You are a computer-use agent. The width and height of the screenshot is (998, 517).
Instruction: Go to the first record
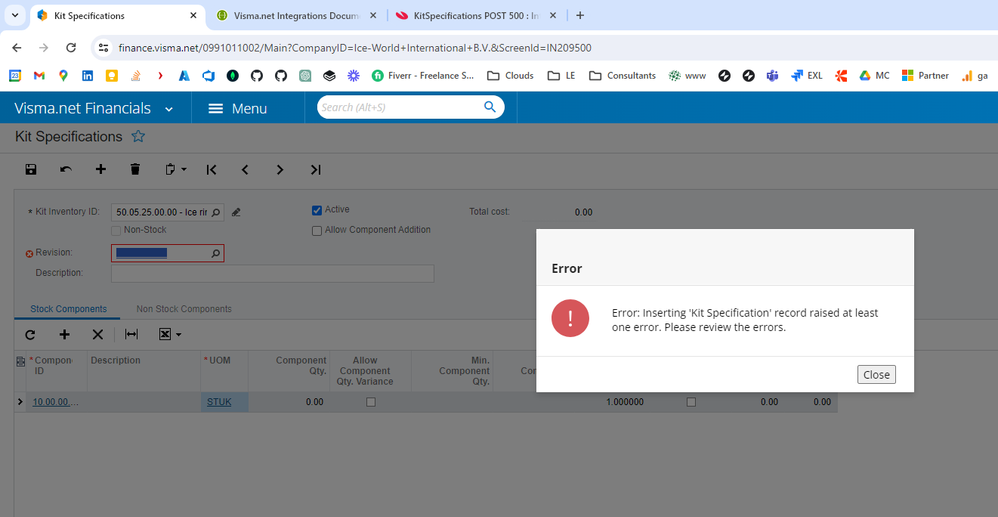[211, 169]
